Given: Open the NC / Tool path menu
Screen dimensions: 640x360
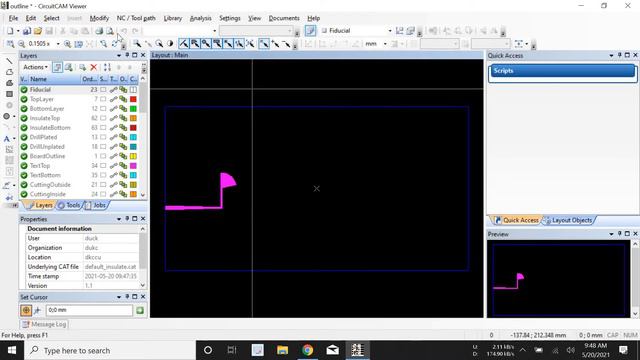Looking at the screenshot, I should tap(136, 18).
